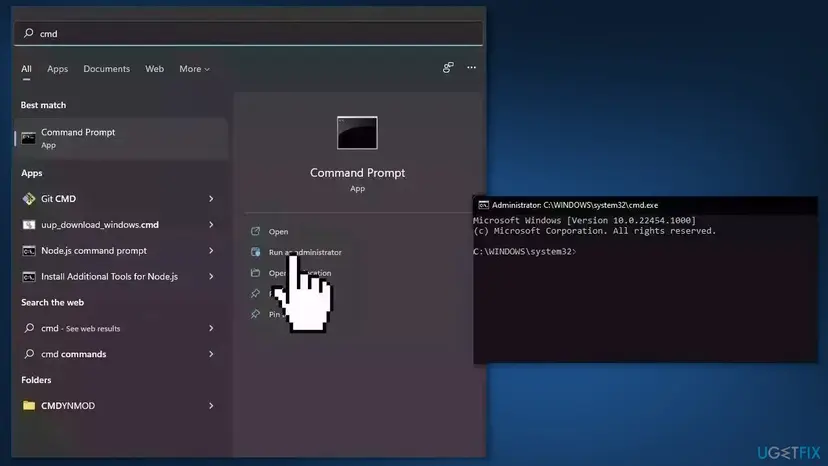Viewport: 828px width, 466px height.
Task: Open the three-dot options menu
Action: point(471,67)
